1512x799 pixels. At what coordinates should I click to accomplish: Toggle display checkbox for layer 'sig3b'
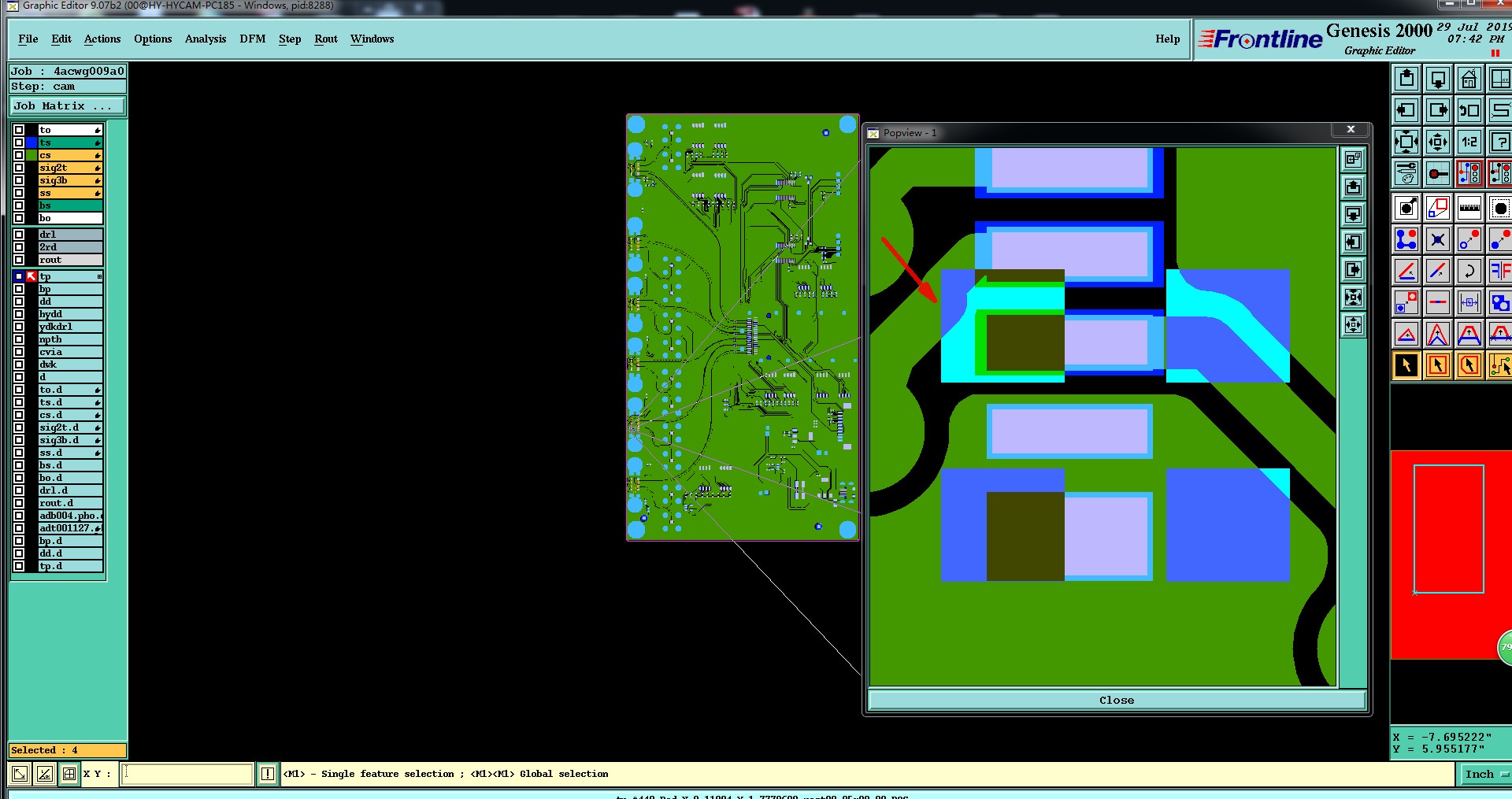click(19, 180)
